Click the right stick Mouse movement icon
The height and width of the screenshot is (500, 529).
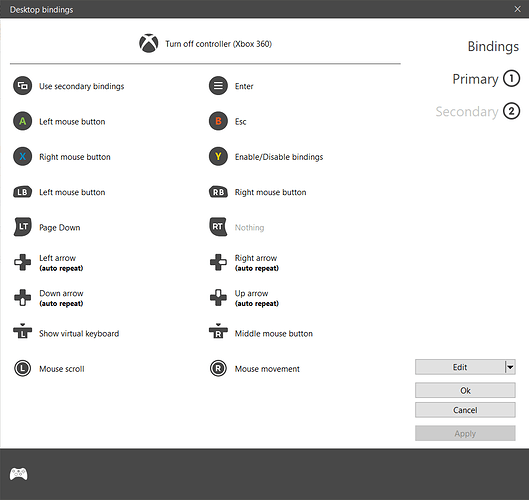(218, 368)
